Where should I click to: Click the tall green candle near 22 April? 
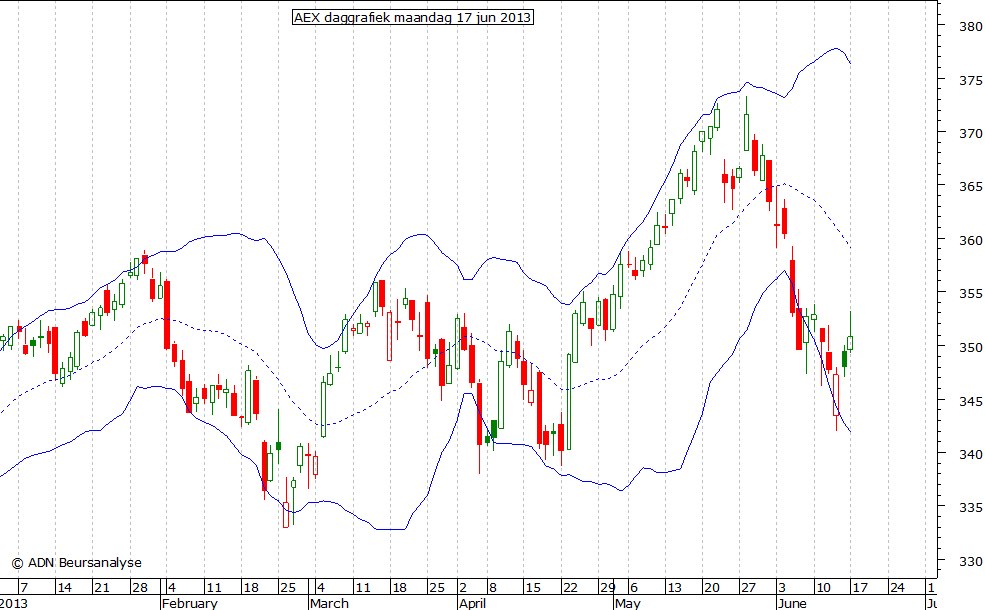[569, 402]
